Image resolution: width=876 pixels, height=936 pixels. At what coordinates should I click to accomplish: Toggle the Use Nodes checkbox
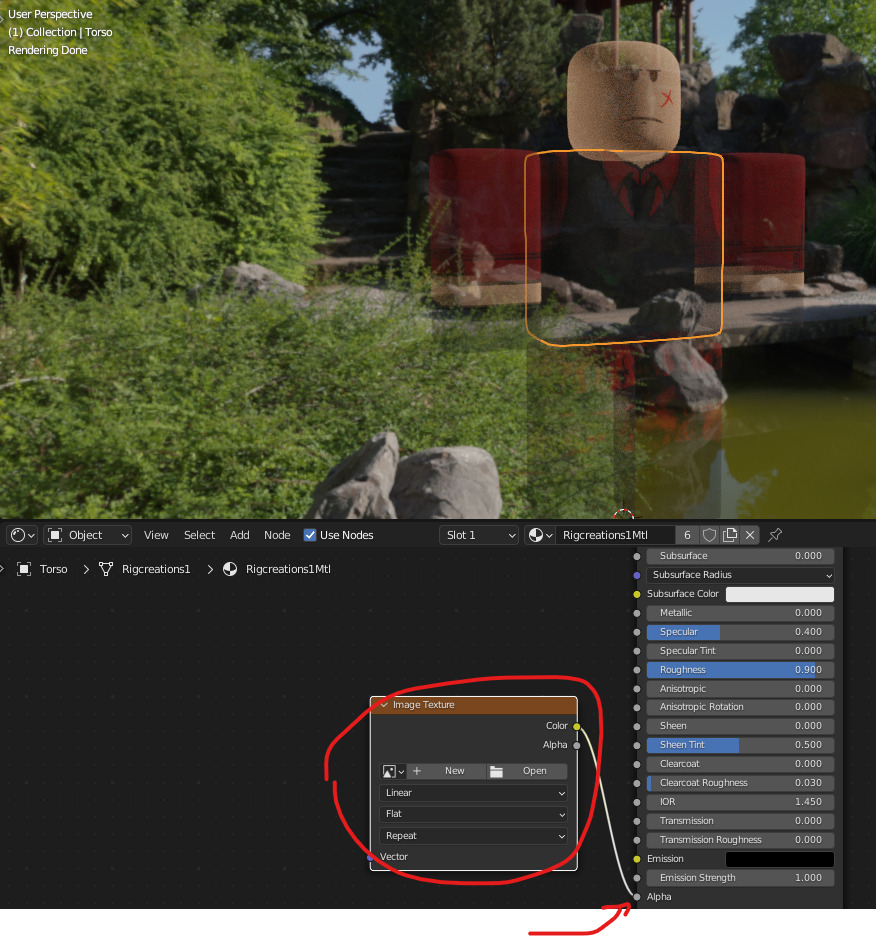point(309,535)
